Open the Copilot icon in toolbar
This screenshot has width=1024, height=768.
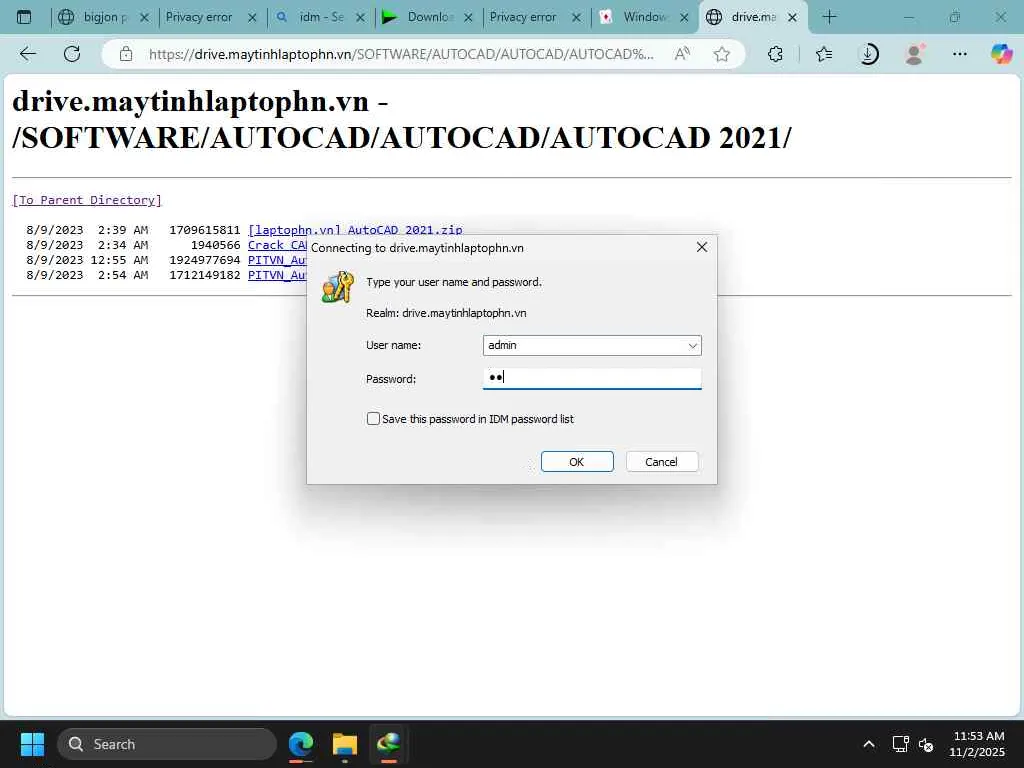coord(1001,54)
